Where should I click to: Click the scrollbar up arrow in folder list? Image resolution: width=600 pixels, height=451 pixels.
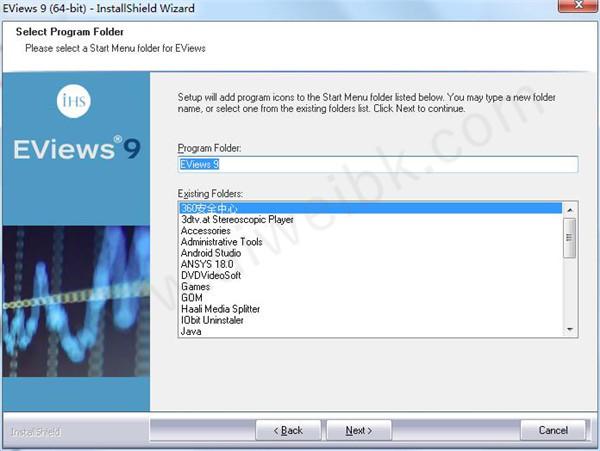click(570, 210)
